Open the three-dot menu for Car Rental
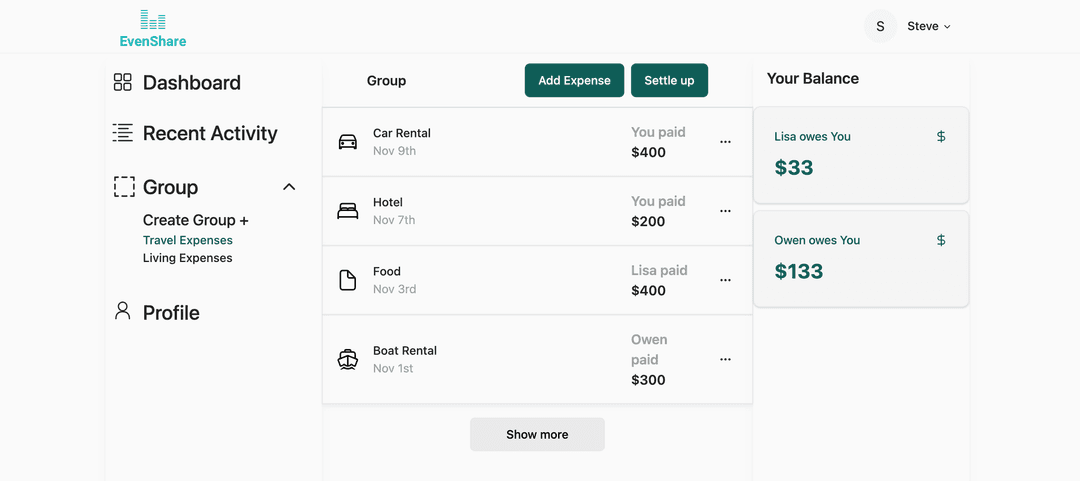This screenshot has width=1080, height=481. point(725,142)
